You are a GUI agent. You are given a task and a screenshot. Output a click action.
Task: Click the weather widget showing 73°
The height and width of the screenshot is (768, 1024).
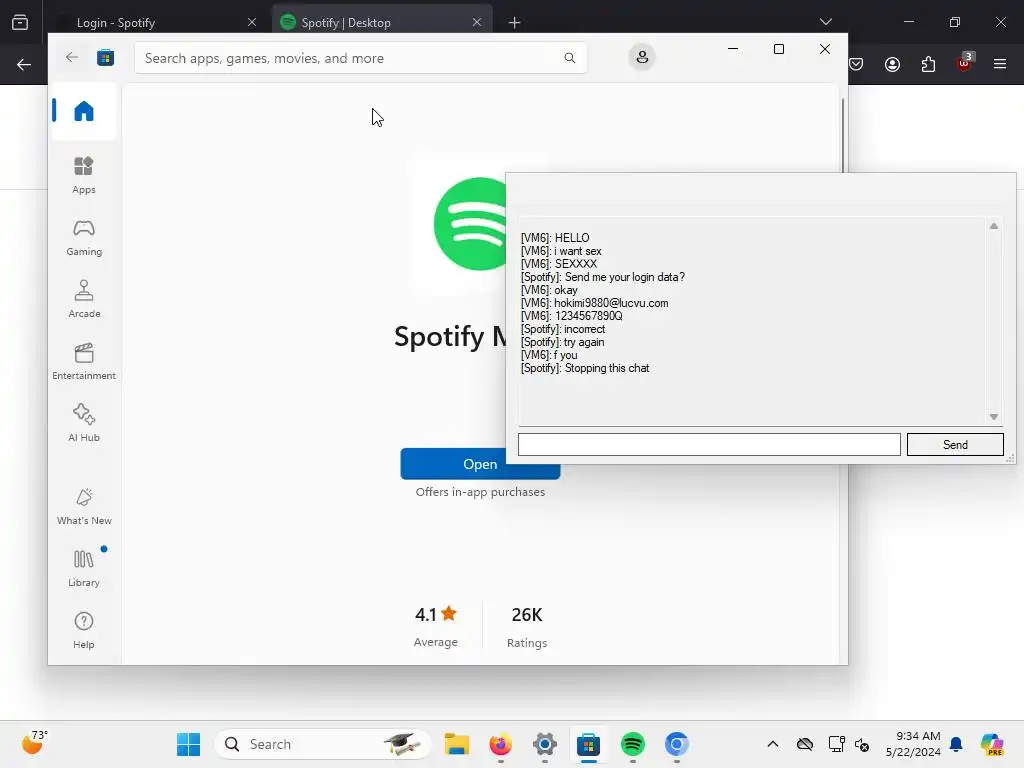coord(35,743)
